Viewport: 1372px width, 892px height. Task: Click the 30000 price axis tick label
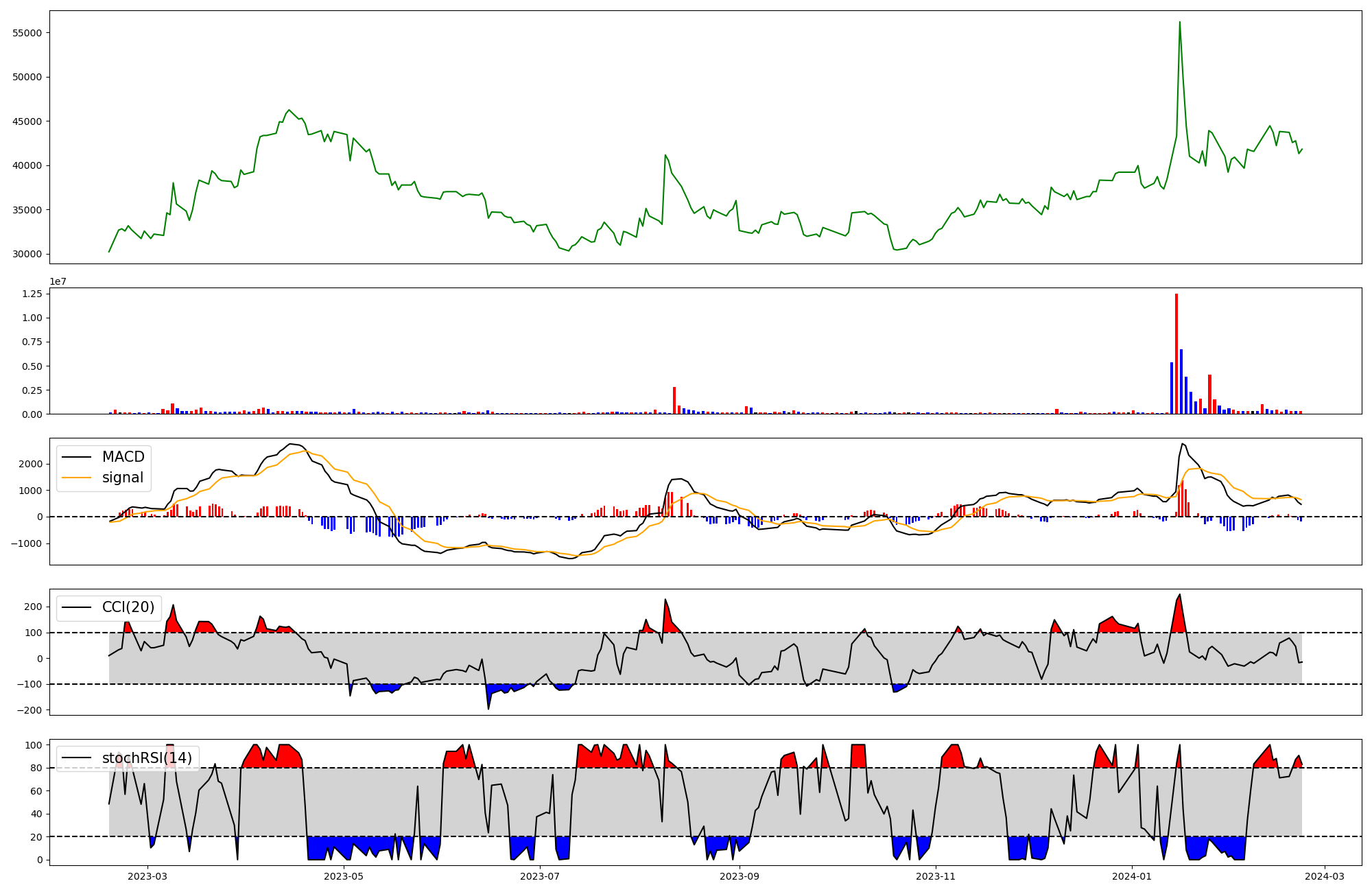click(x=27, y=254)
